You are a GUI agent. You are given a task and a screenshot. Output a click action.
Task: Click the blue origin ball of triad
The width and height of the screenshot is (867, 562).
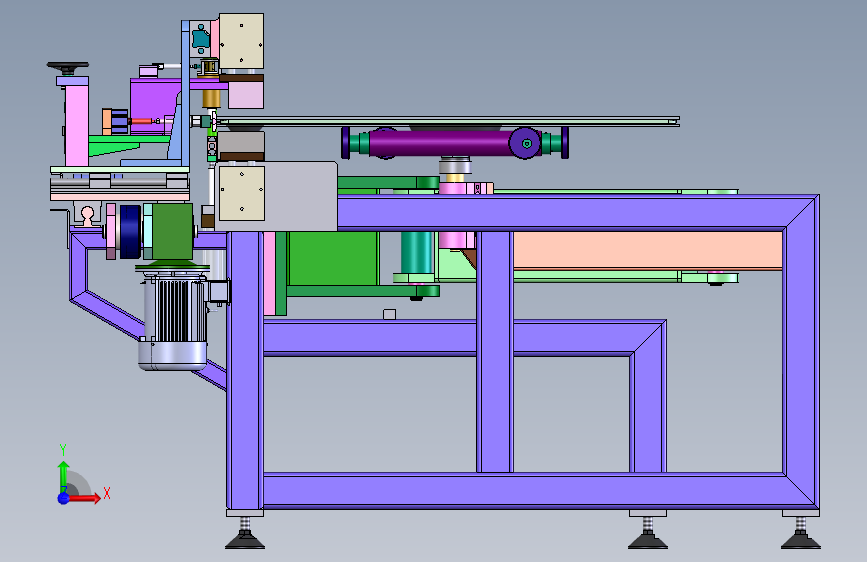[x=64, y=498]
